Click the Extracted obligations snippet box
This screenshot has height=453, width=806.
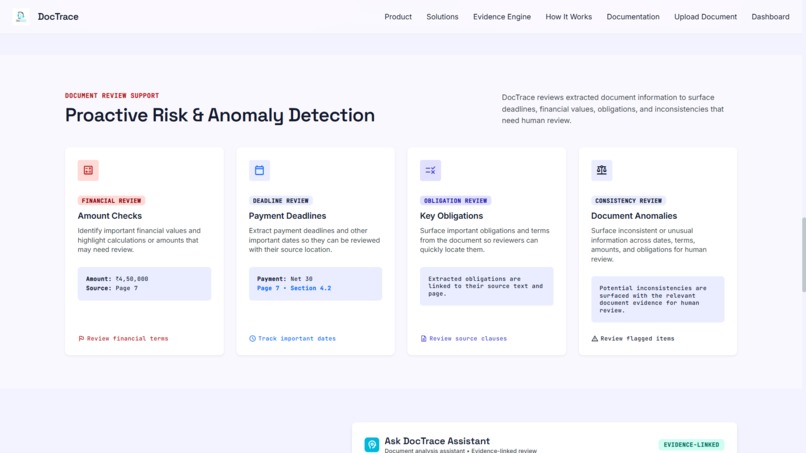(x=486, y=286)
